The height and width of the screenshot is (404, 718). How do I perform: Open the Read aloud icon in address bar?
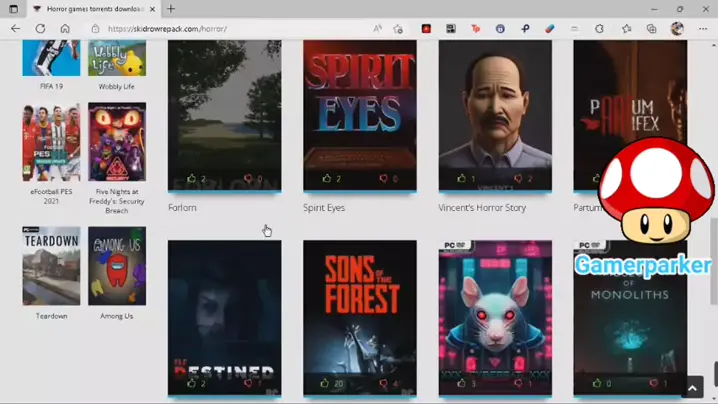click(378, 29)
